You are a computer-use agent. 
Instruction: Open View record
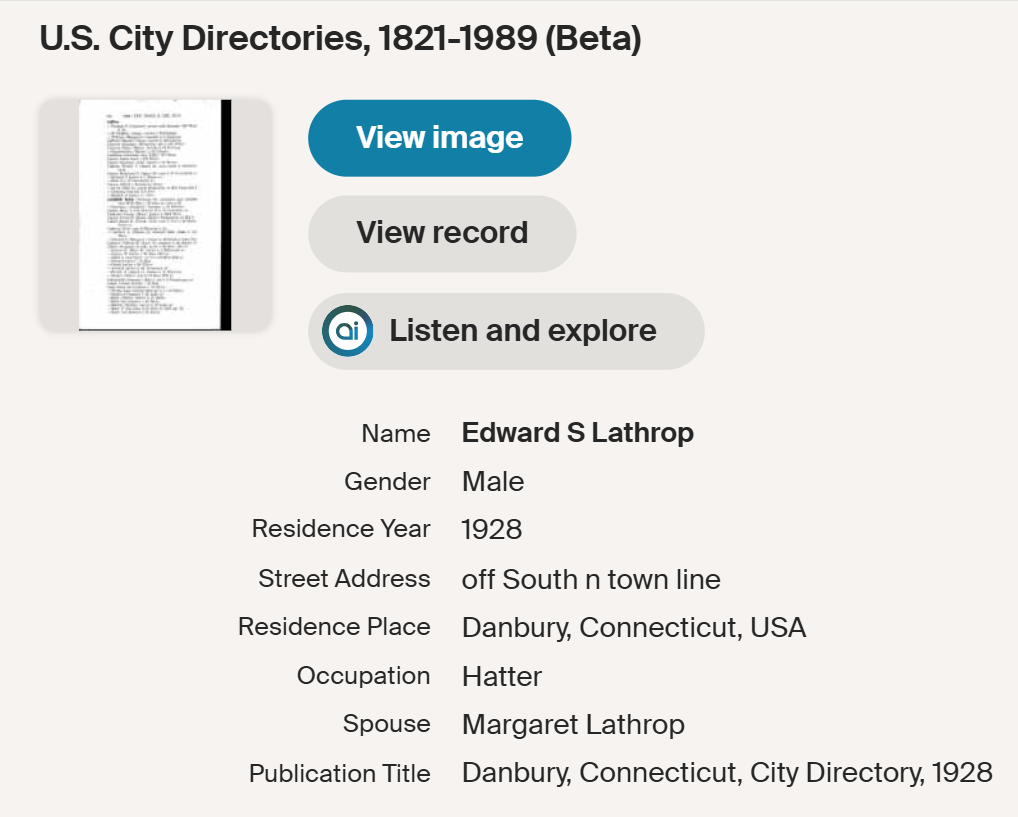point(442,233)
